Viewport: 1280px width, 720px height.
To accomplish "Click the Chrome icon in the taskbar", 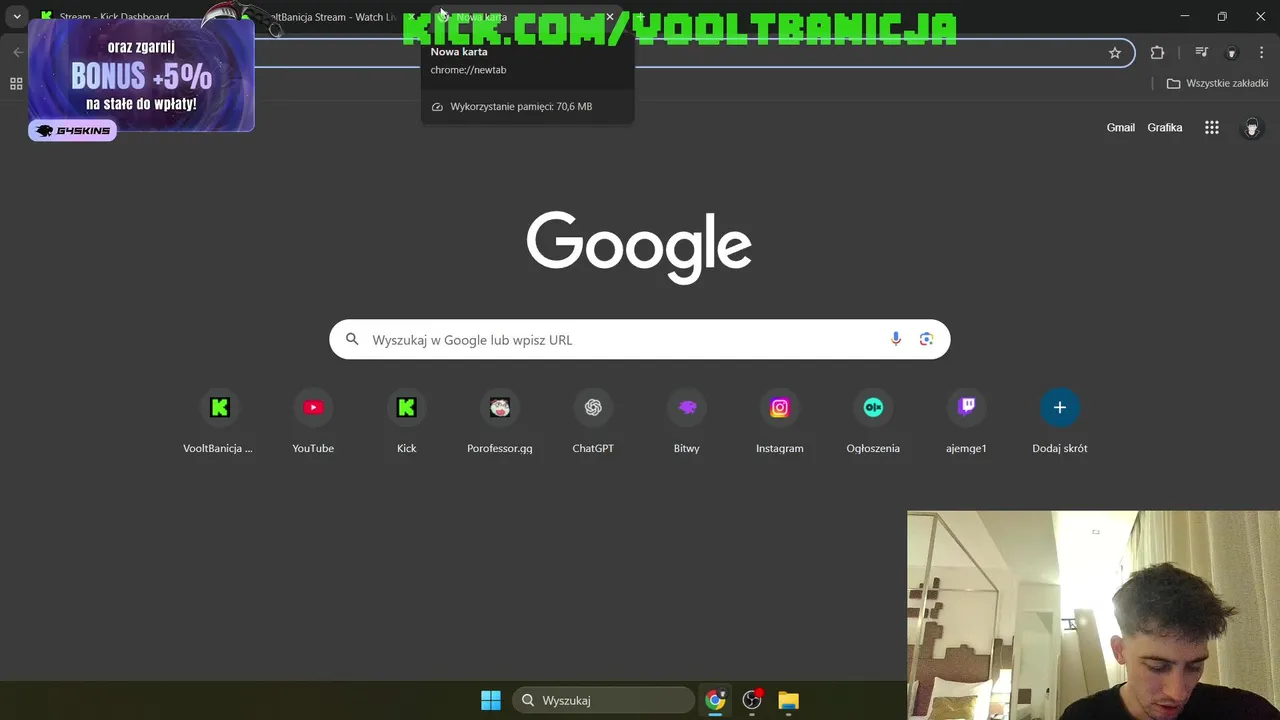I will (715, 700).
